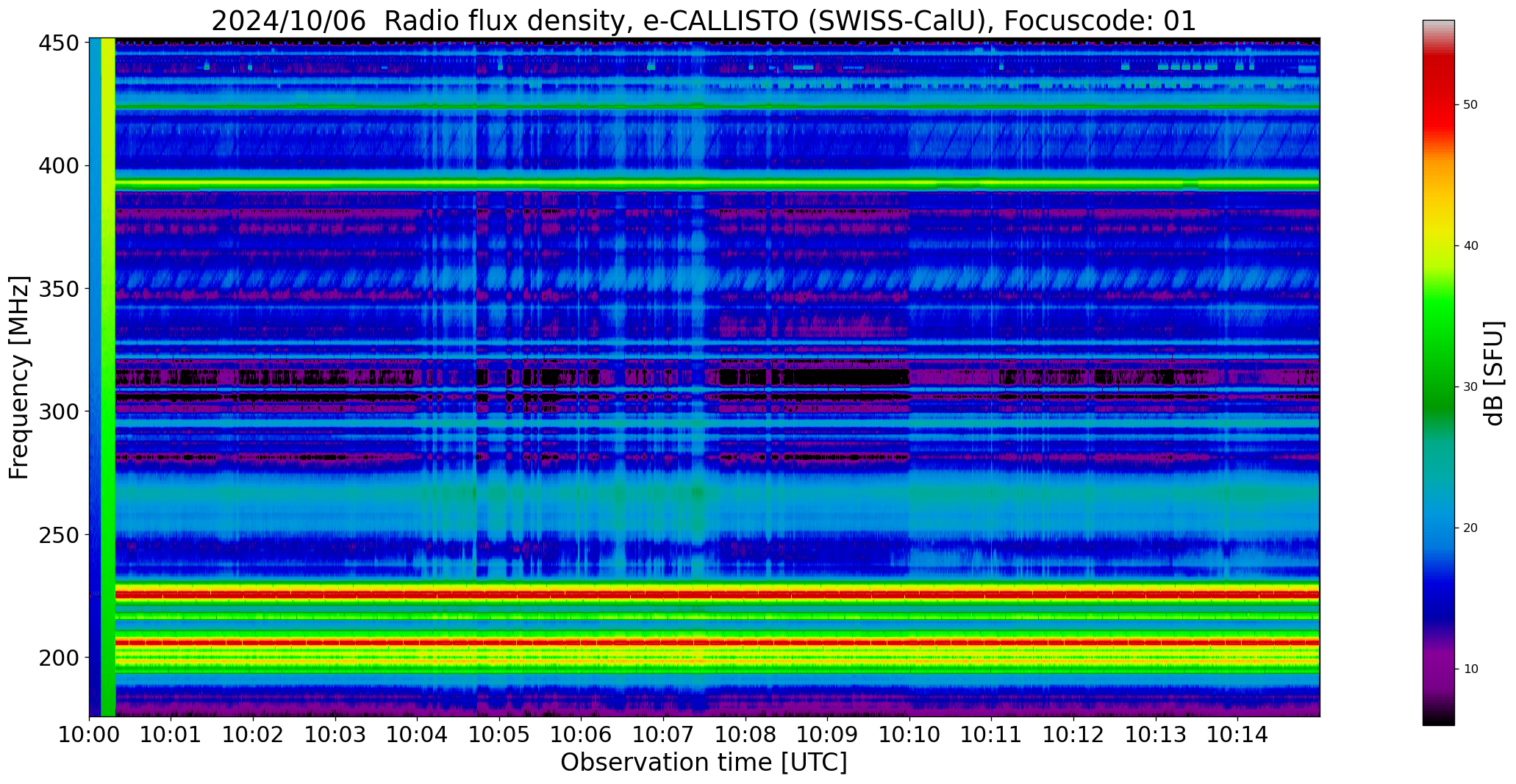1516x784 pixels.
Task: Click the black low-flux block near 10:09 at 313 MHz
Action: pos(845,378)
